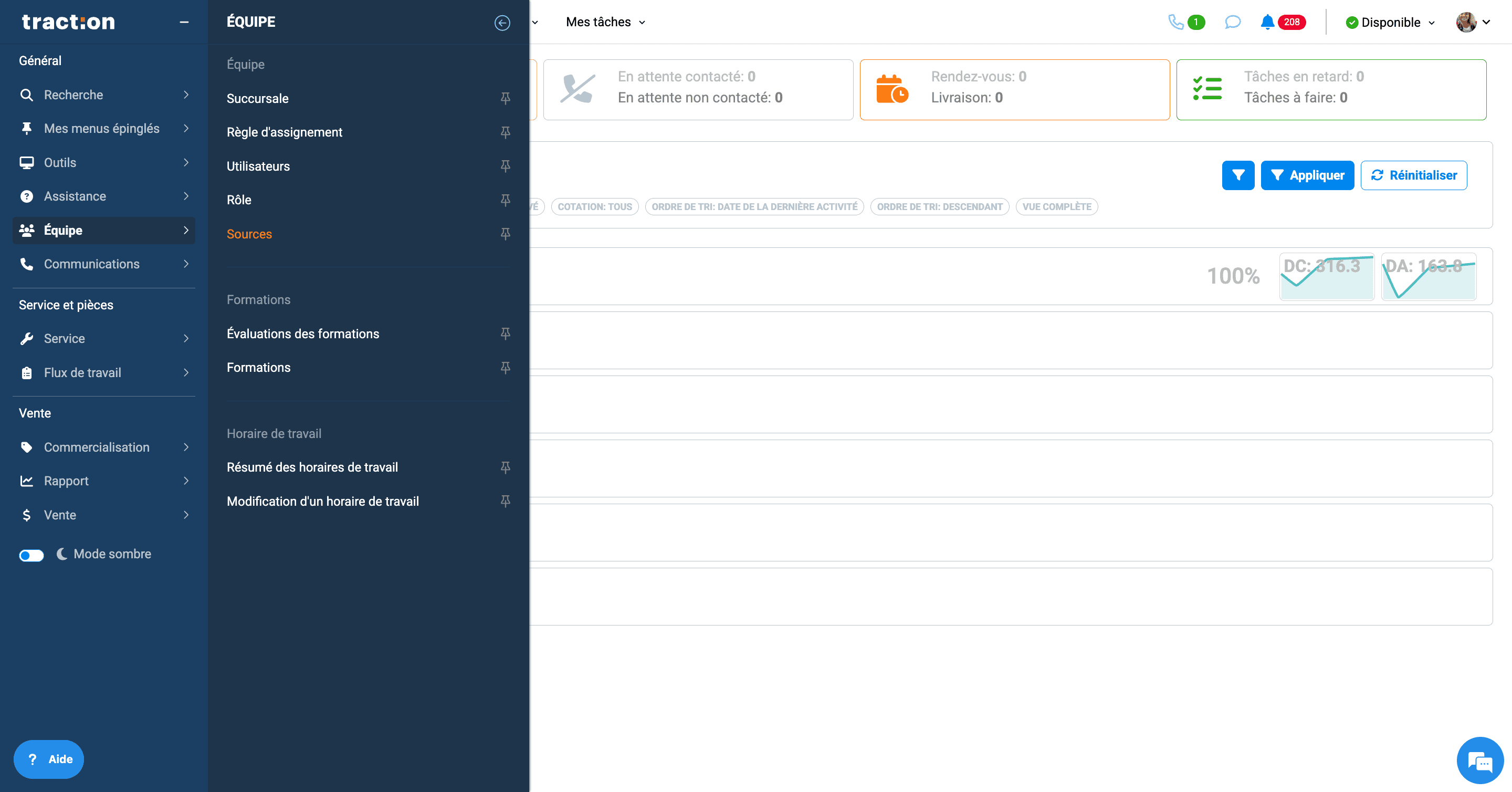Open the Succursale page

[258, 99]
